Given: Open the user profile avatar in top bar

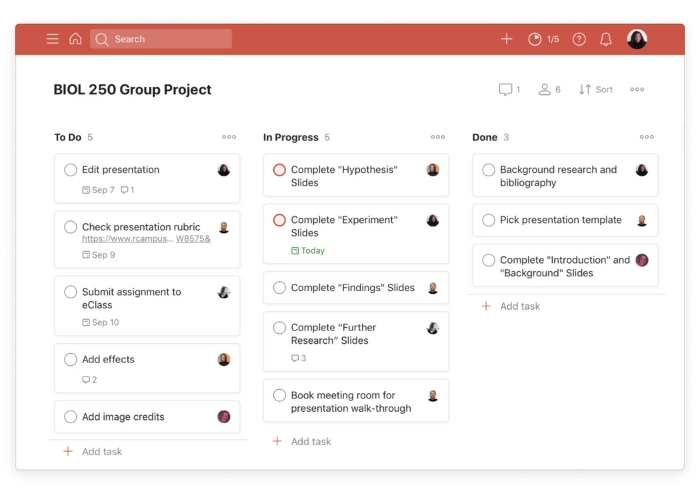Looking at the screenshot, I should point(637,39).
